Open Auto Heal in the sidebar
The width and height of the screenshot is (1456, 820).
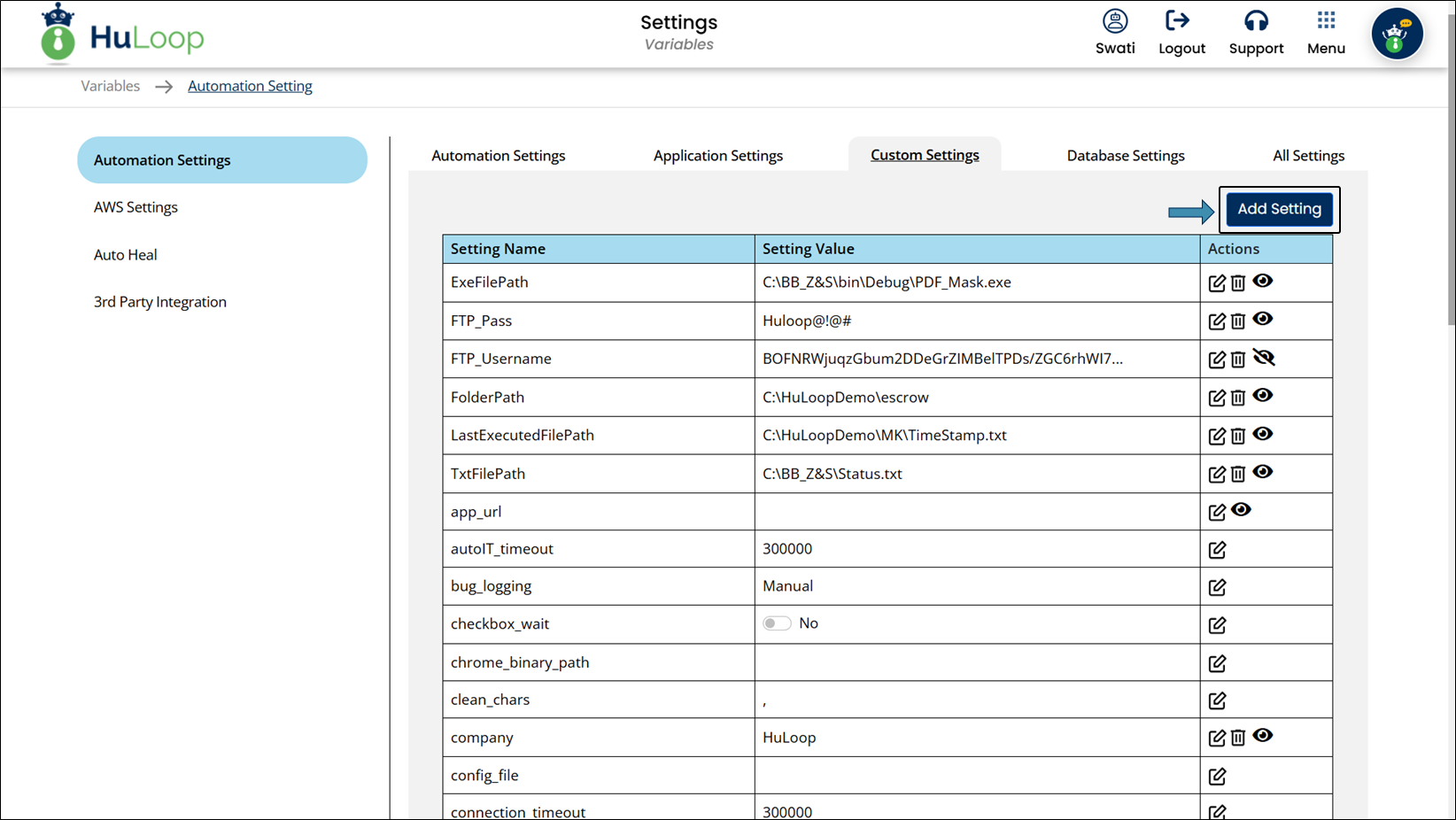pyautogui.click(x=125, y=255)
